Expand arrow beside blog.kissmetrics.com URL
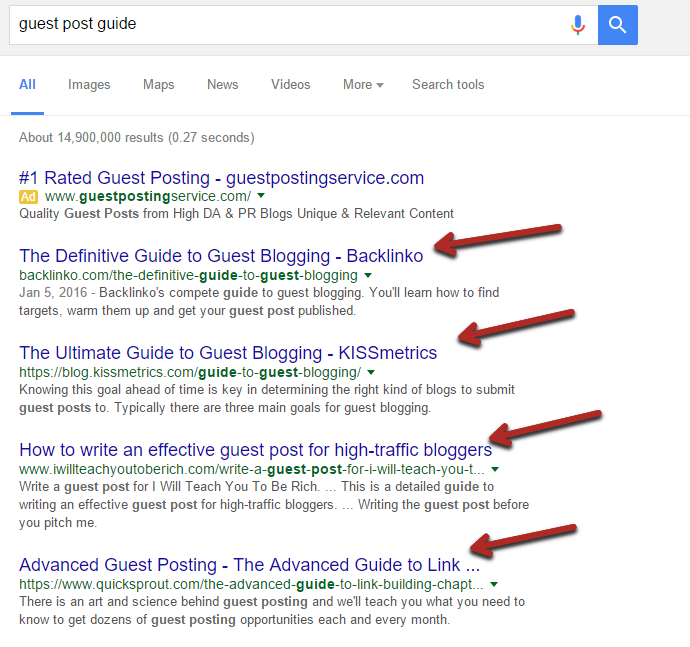Screen dimensions: 690x647 click(371, 372)
